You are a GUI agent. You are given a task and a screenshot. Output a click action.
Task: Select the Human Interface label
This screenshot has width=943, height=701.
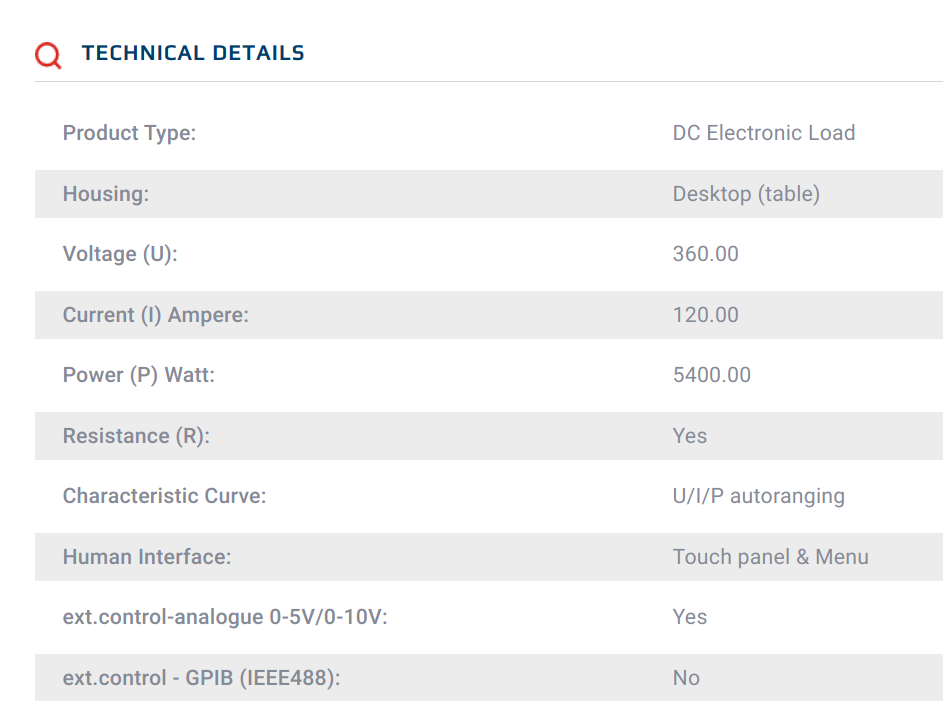[x=146, y=557]
